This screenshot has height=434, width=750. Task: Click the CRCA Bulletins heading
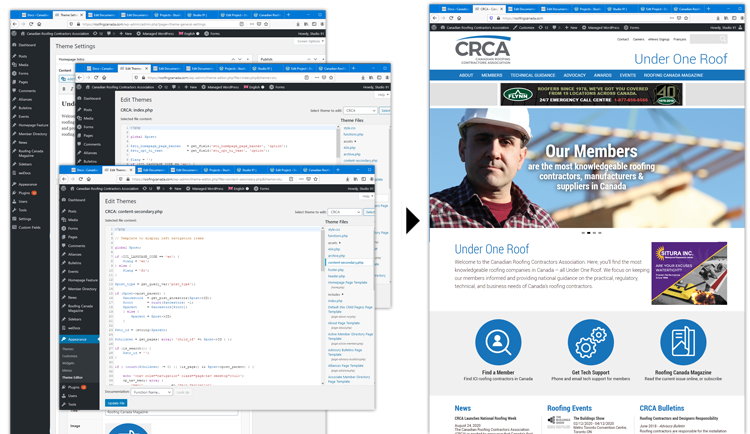tap(662, 408)
